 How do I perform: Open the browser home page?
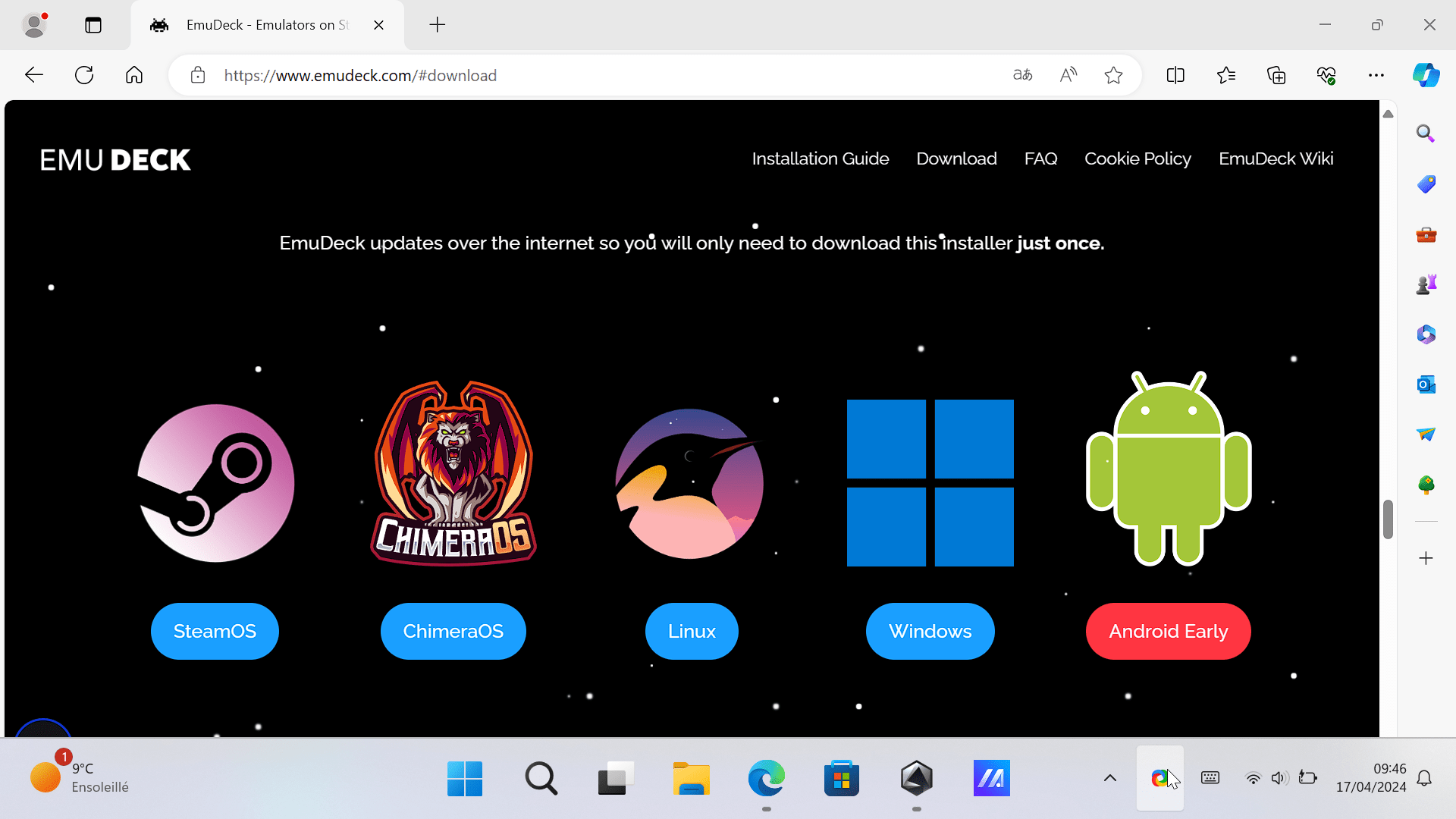[134, 75]
